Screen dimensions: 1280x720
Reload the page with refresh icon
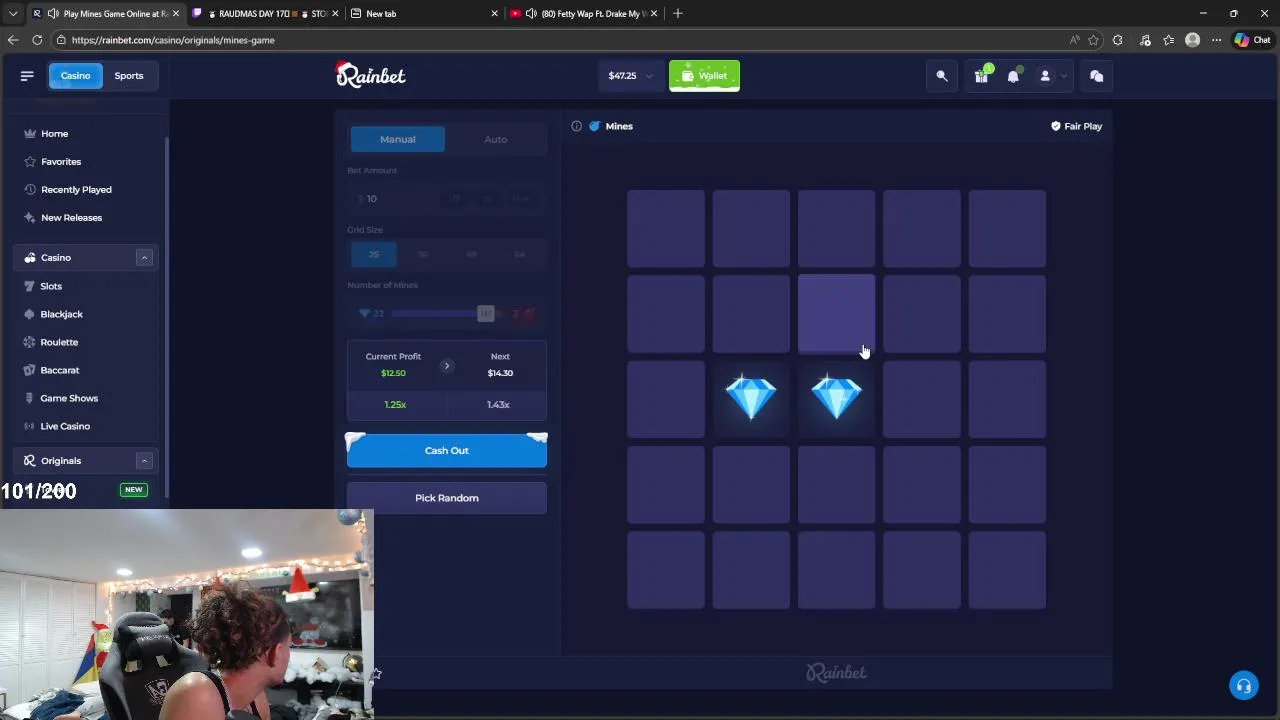tap(37, 40)
